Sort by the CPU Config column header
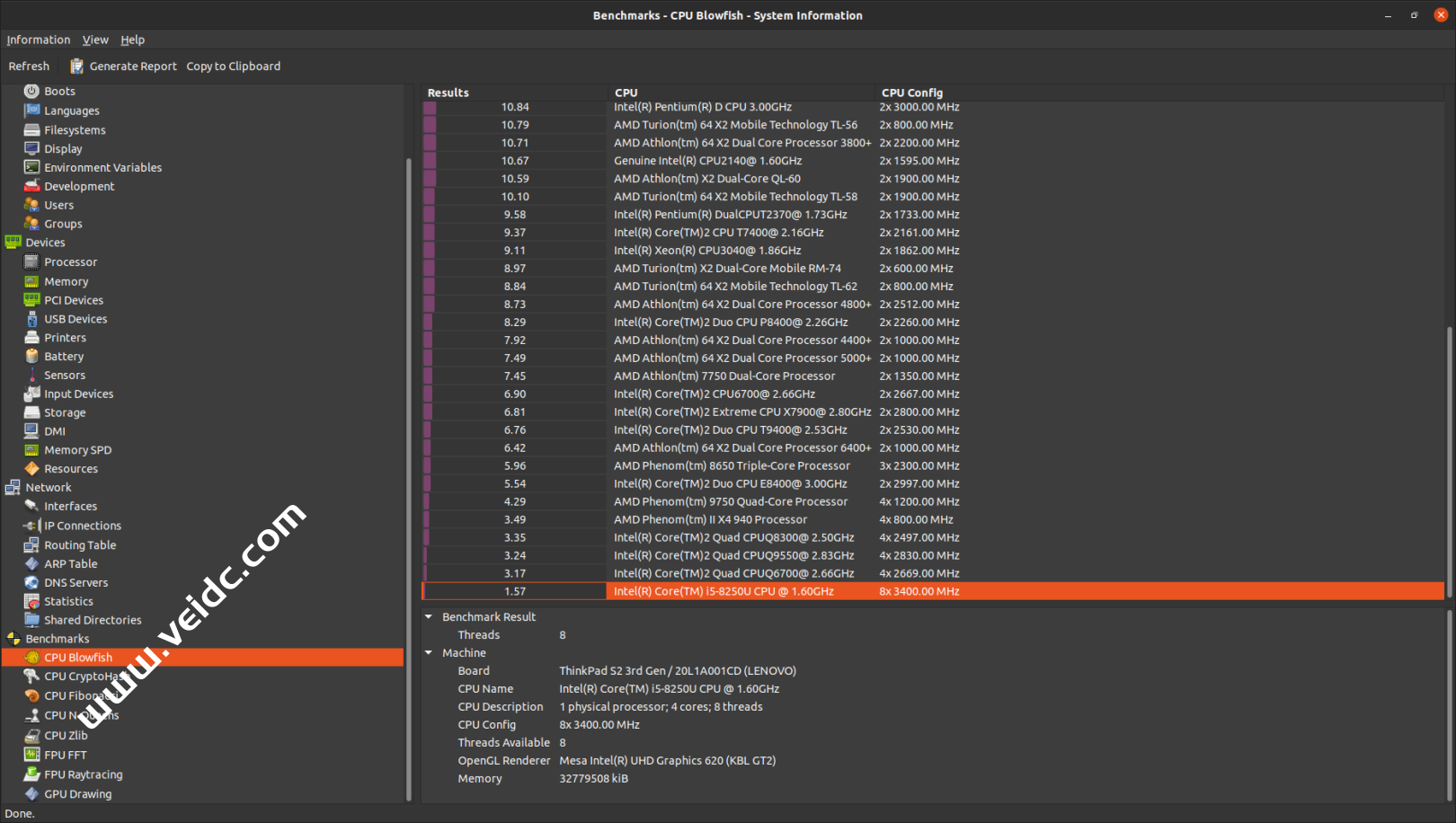This screenshot has width=1456, height=823. click(911, 93)
